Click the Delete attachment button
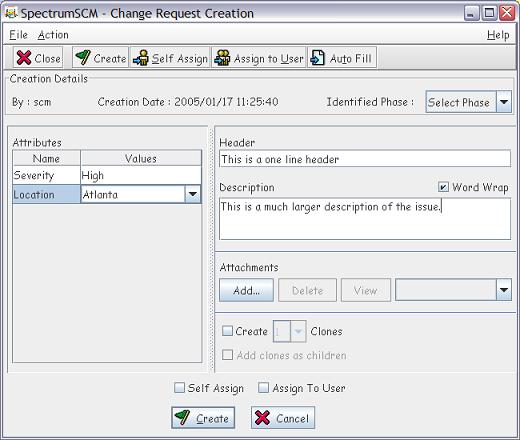The width and height of the screenshot is (520, 440). coord(307,290)
